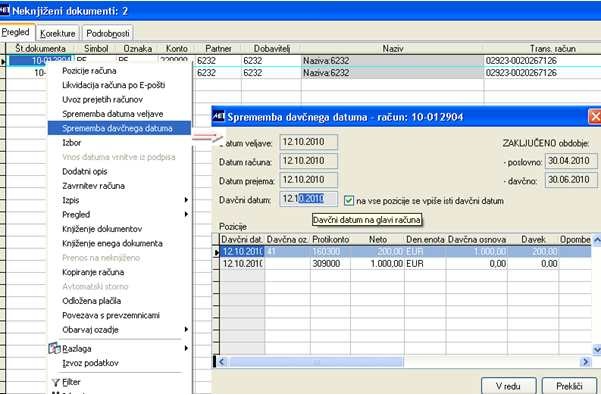Expand the Pregled submenu arrow
The width and height of the screenshot is (601, 395).
point(186,214)
